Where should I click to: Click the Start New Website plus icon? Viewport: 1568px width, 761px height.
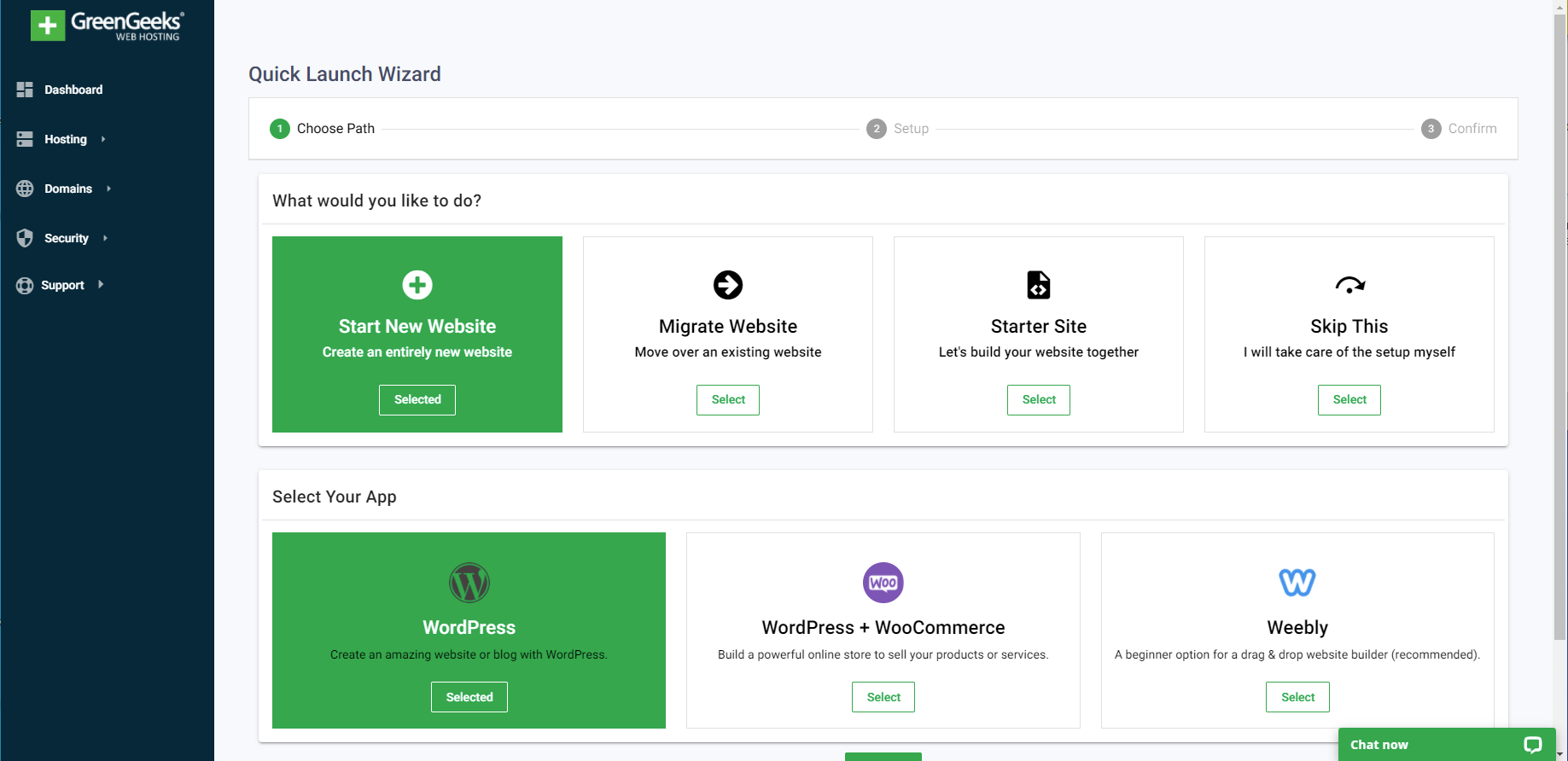[417, 285]
